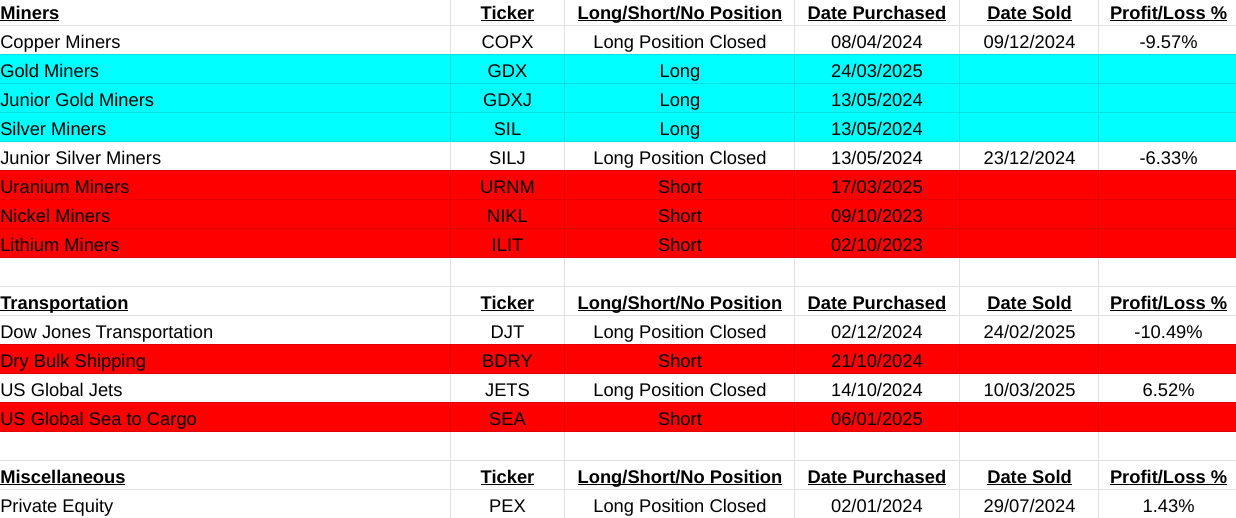Select the Miscellaneous section header cell
This screenshot has height=518, width=1236.
pos(63,477)
